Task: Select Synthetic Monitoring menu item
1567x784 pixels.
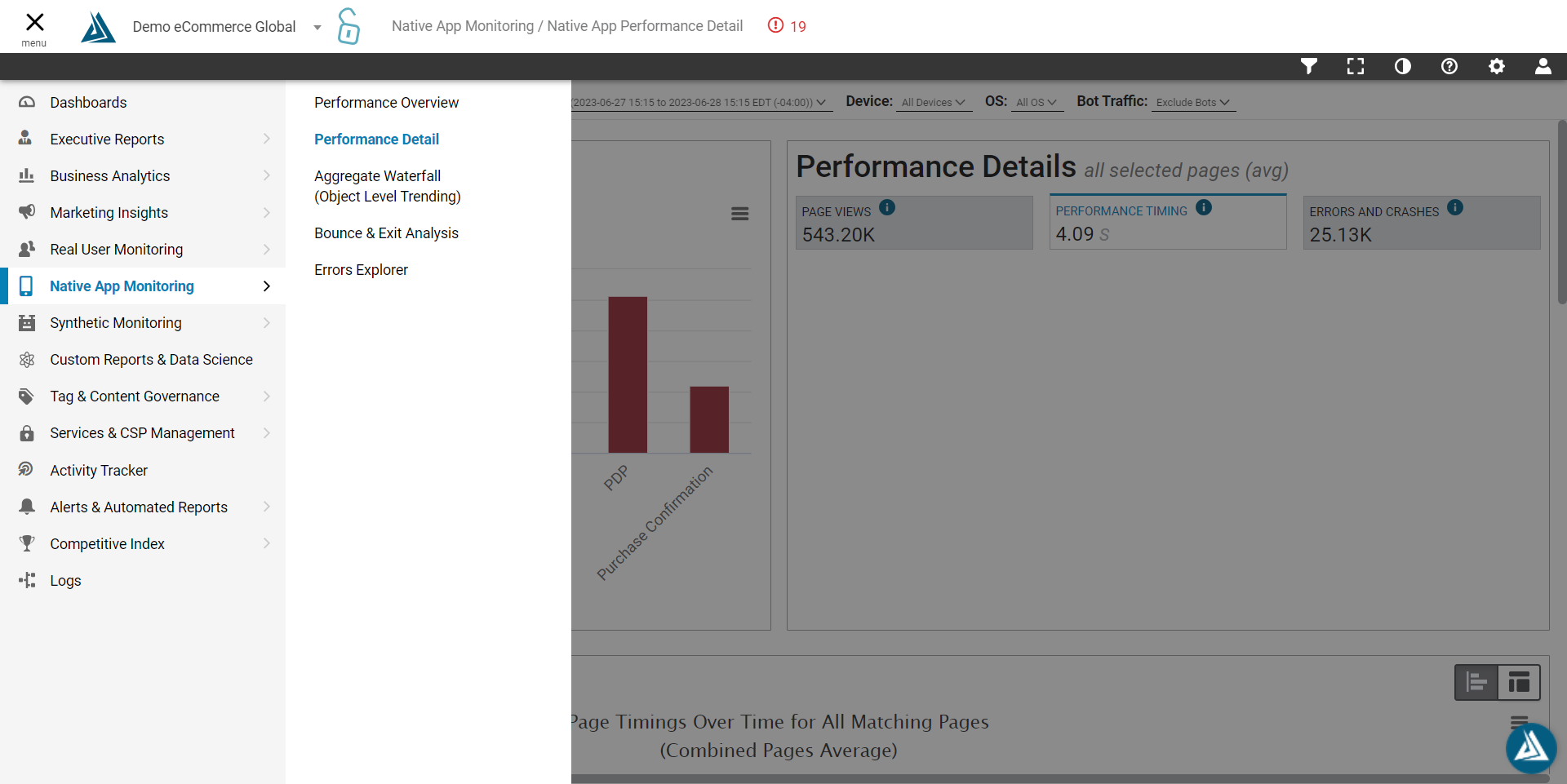Action: tap(143, 323)
